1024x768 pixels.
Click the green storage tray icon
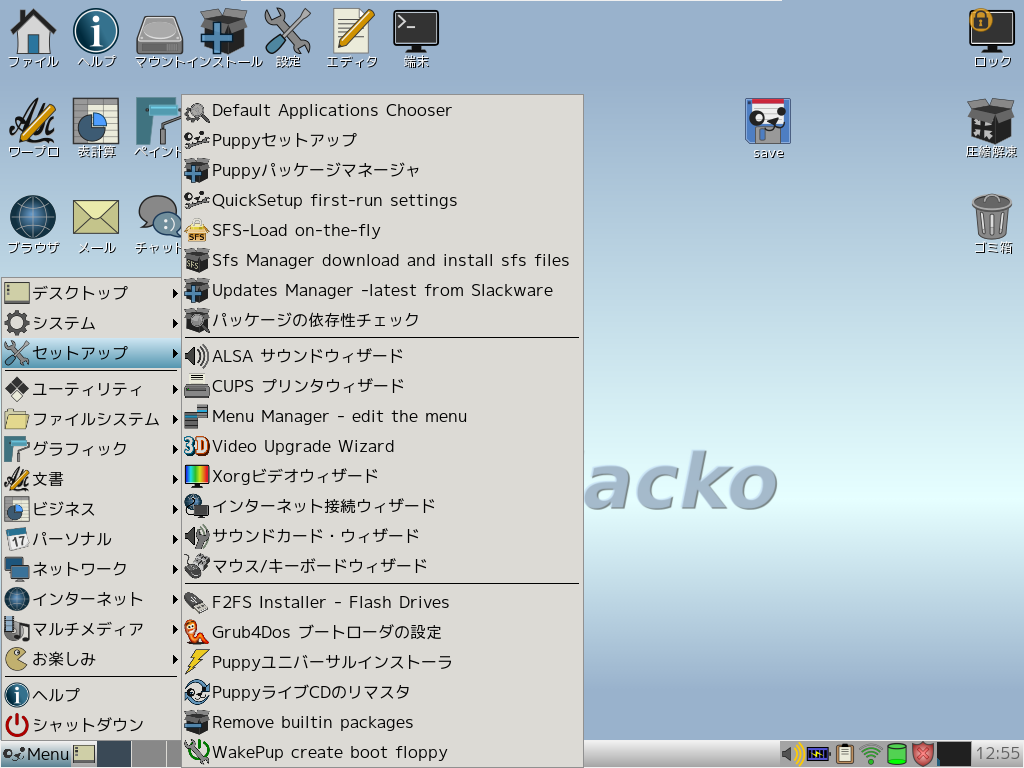click(897, 754)
